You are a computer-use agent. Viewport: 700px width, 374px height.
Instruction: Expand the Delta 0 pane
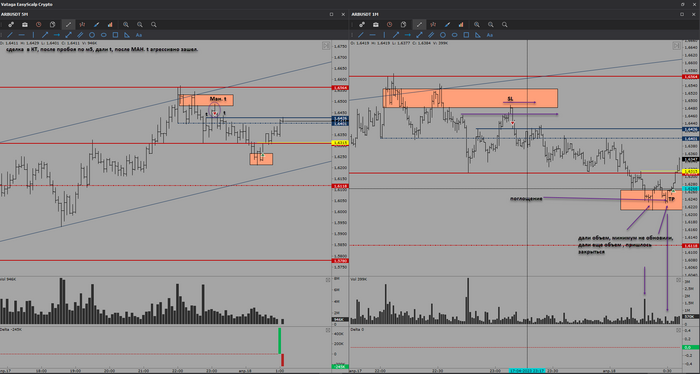[678, 330]
